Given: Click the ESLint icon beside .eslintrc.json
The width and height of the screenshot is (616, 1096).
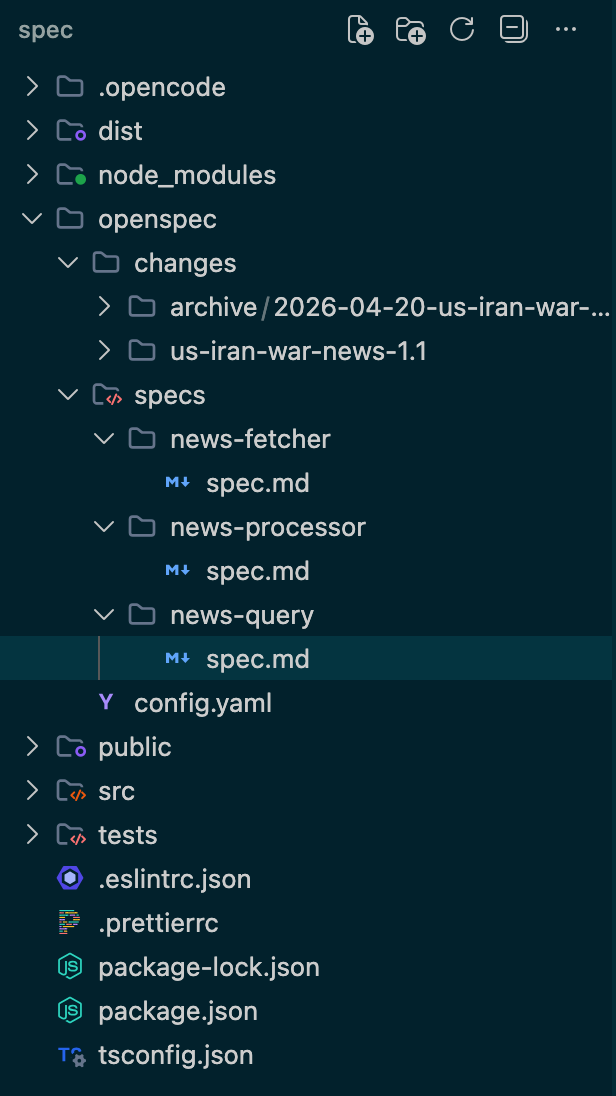Looking at the screenshot, I should pos(70,879).
